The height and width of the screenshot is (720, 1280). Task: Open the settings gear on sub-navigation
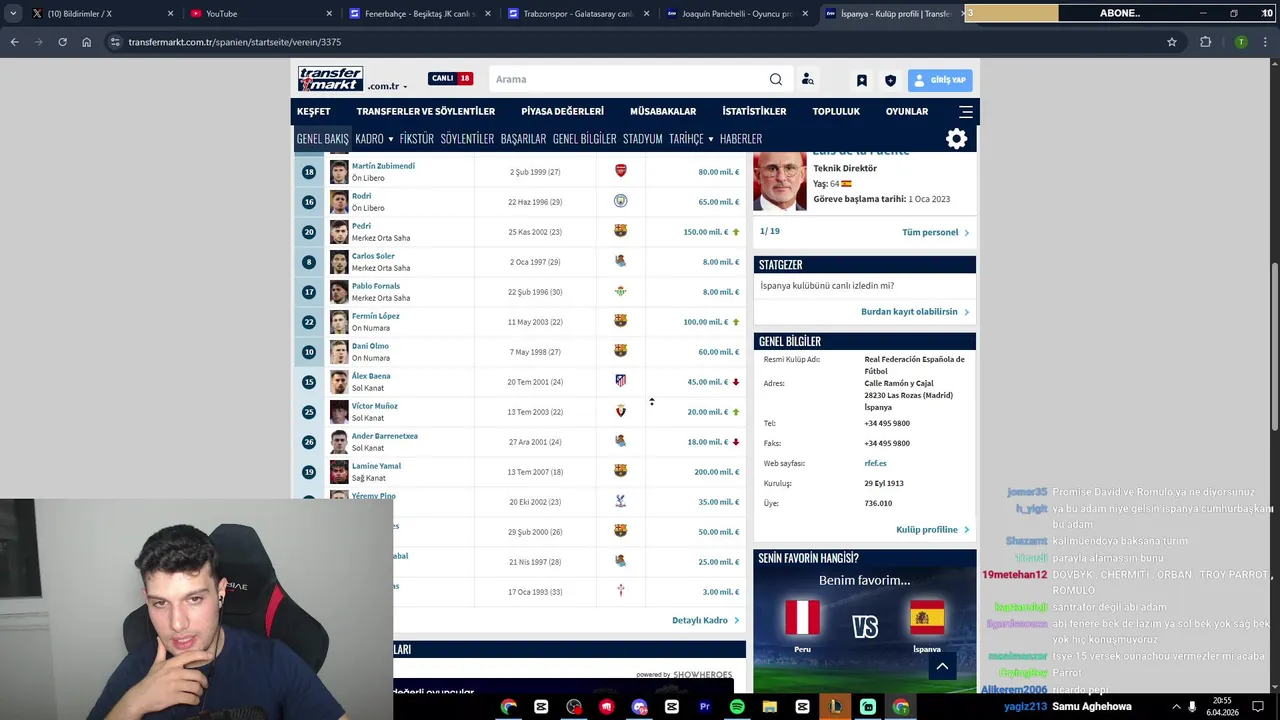957,139
